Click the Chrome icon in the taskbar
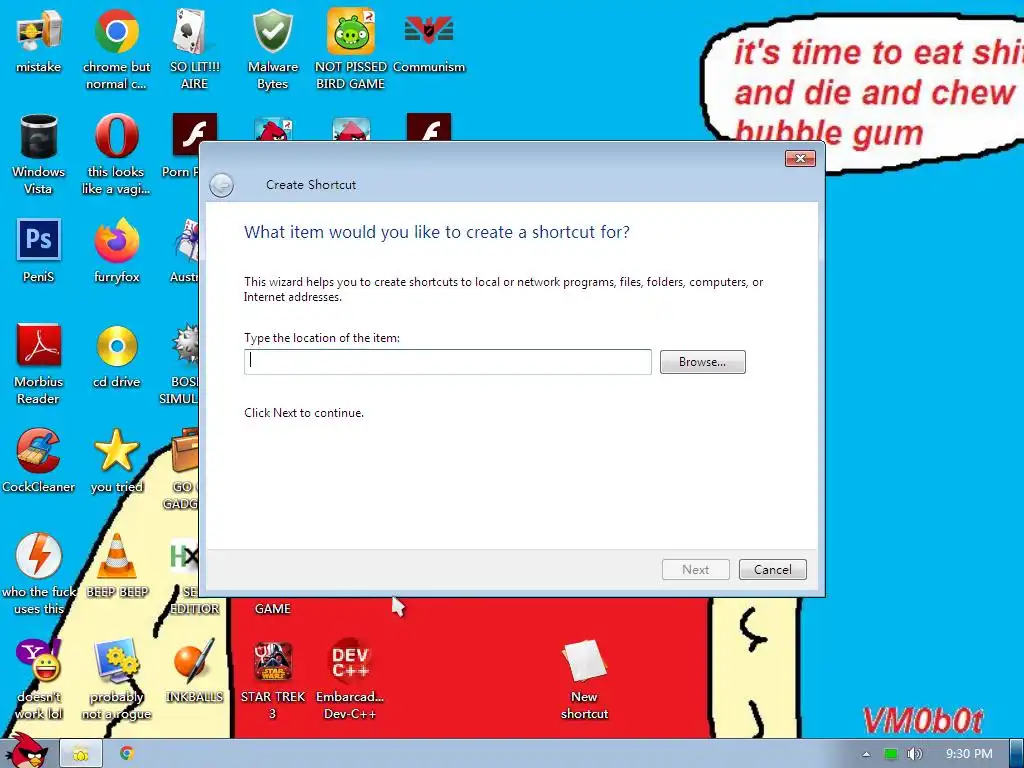This screenshot has width=1024, height=768. point(127,754)
